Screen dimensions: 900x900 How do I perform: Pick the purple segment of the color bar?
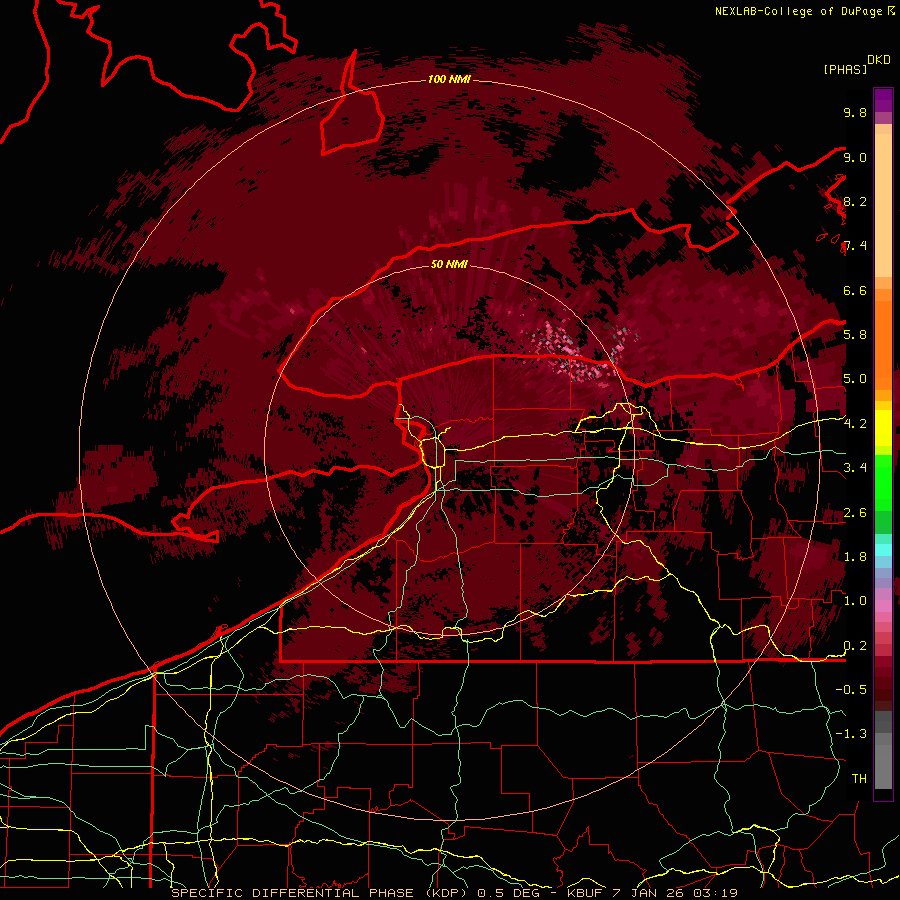(x=883, y=100)
